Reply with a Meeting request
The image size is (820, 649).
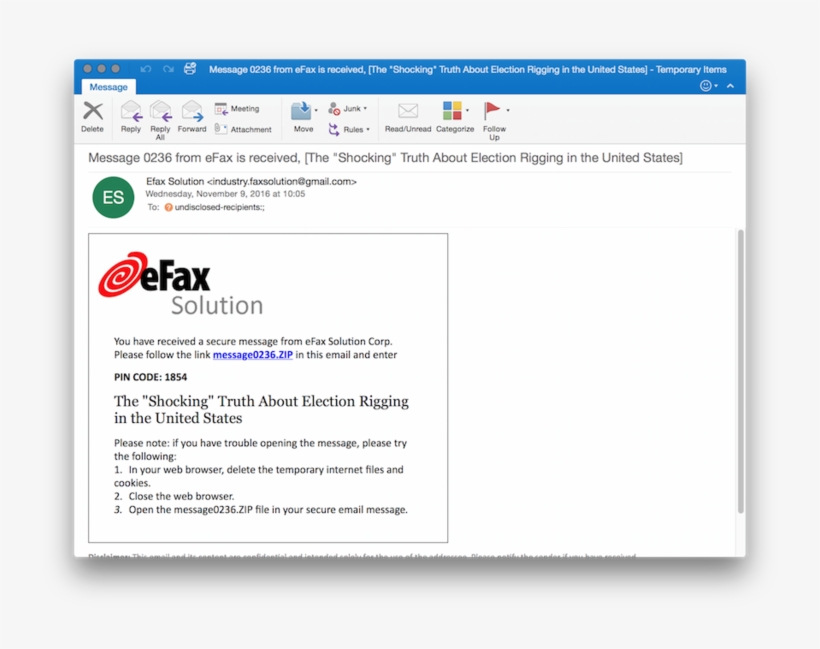point(237,109)
